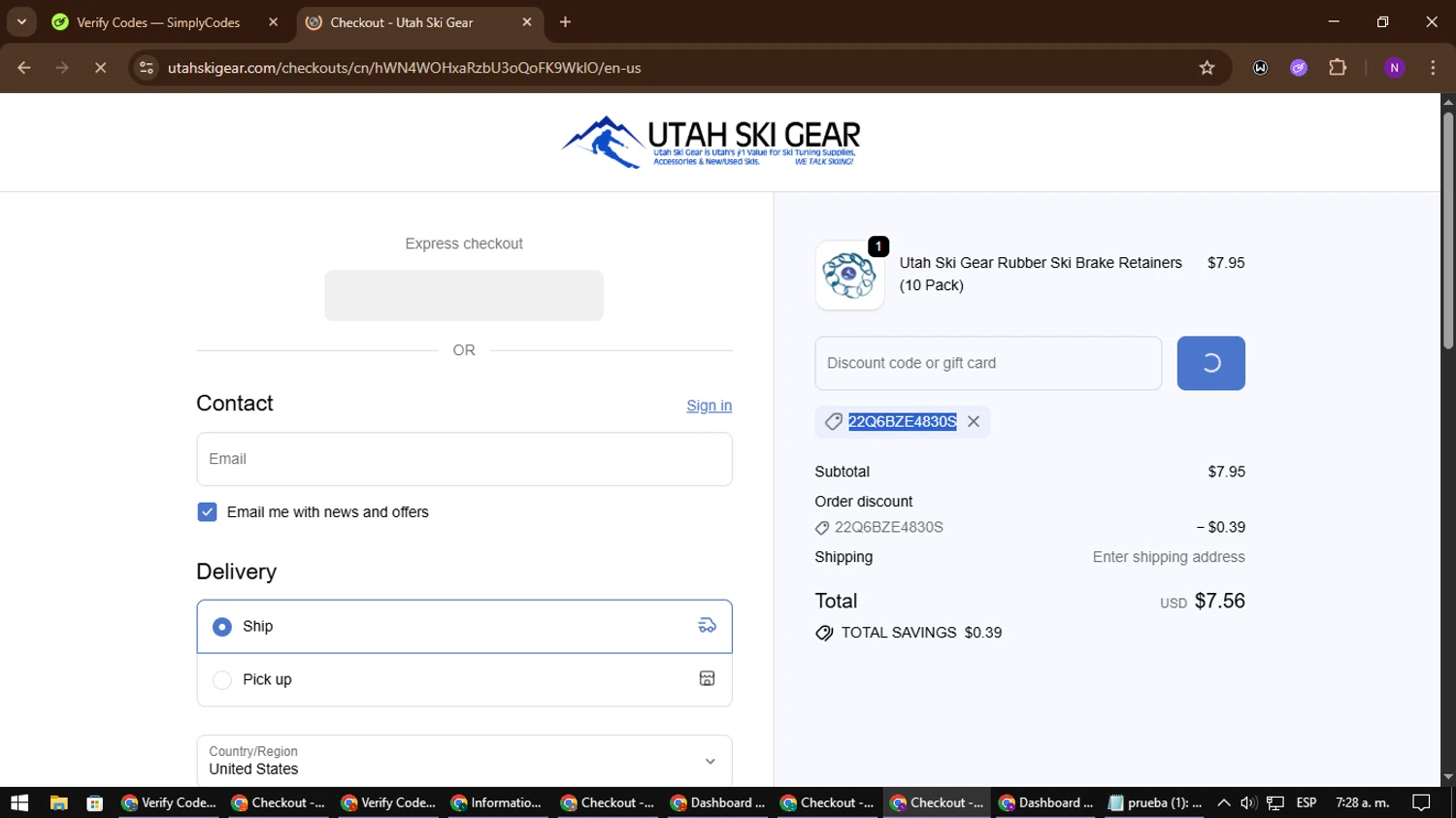Click the scrollbar up arrow

click(1448, 101)
